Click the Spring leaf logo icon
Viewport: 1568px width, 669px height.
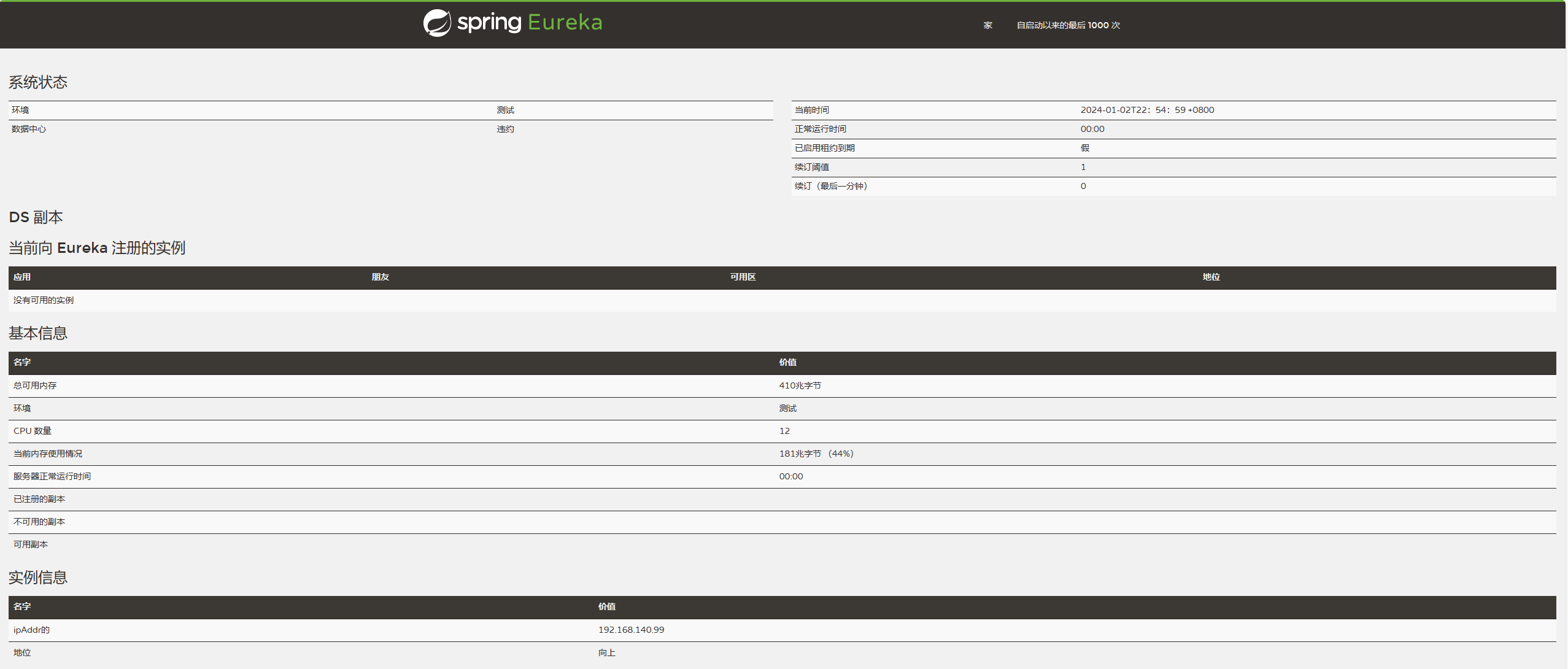pos(437,23)
